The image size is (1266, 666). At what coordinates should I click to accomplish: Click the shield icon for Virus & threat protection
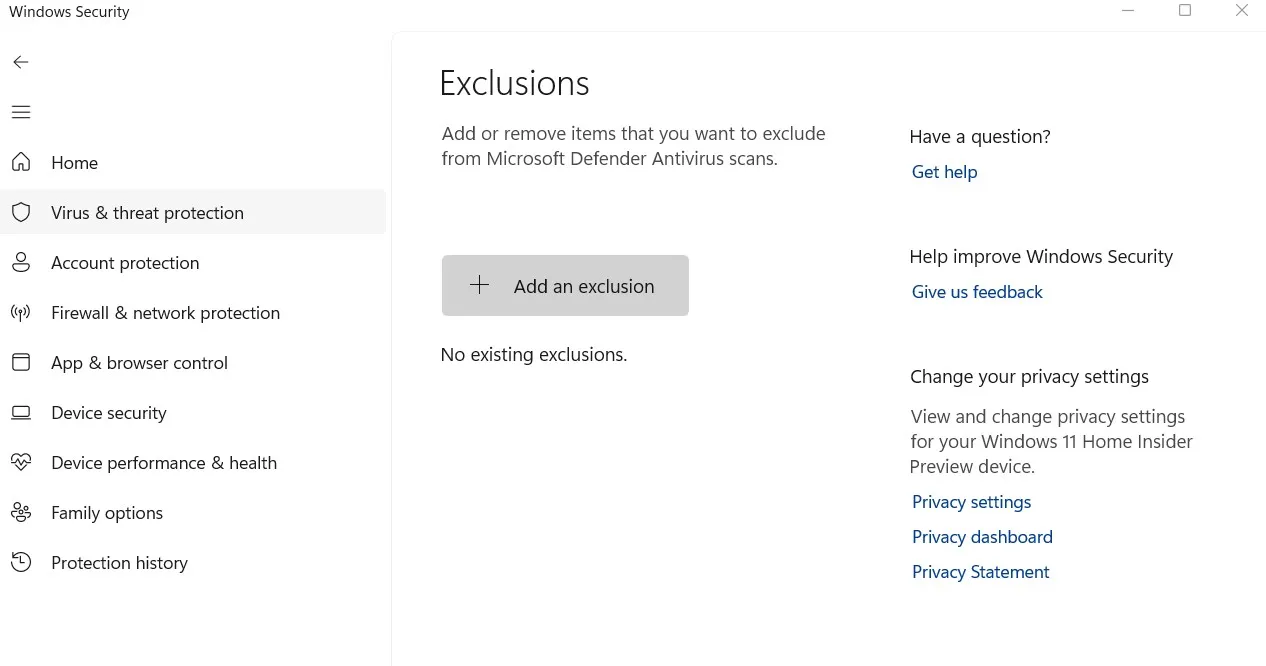21,212
